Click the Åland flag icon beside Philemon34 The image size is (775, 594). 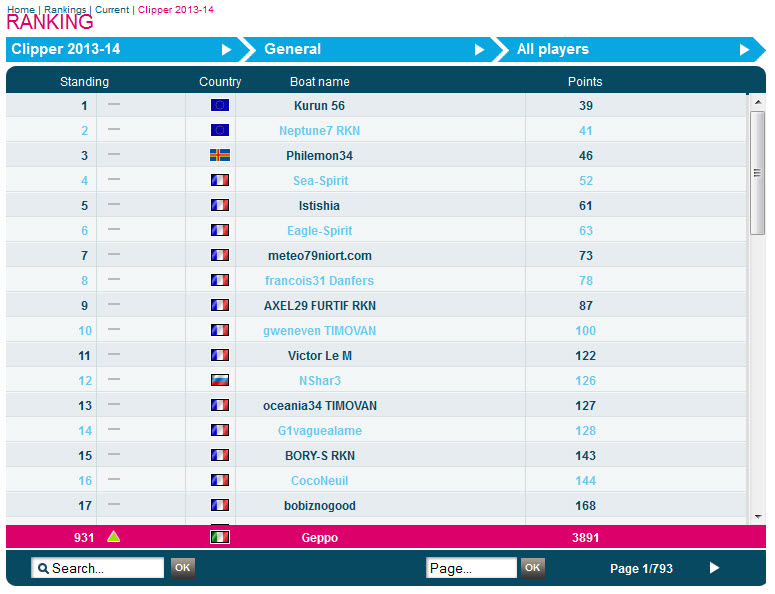(x=220, y=155)
